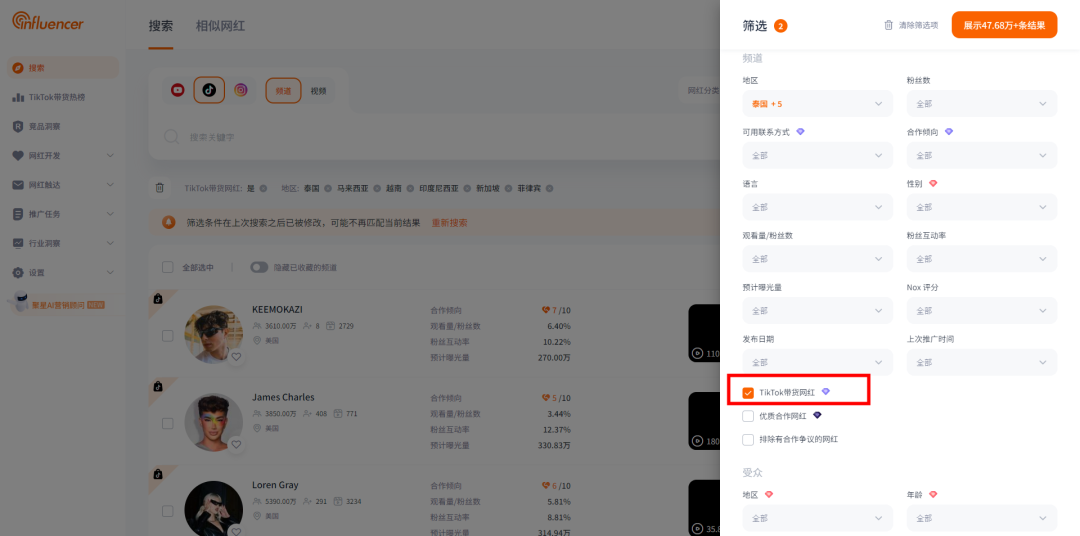Switch to the 相似网红 tab
Image resolution: width=1080 pixels, height=536 pixels.
pos(220,26)
